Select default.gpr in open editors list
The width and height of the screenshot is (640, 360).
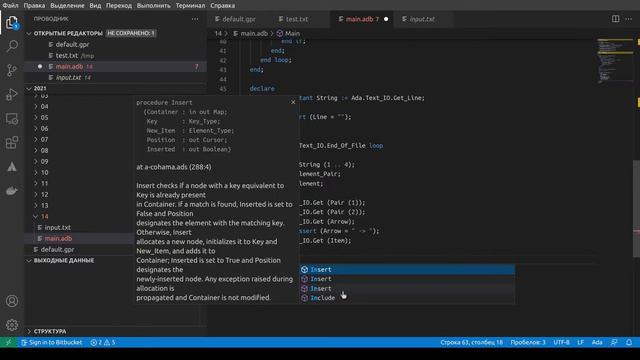72,44
